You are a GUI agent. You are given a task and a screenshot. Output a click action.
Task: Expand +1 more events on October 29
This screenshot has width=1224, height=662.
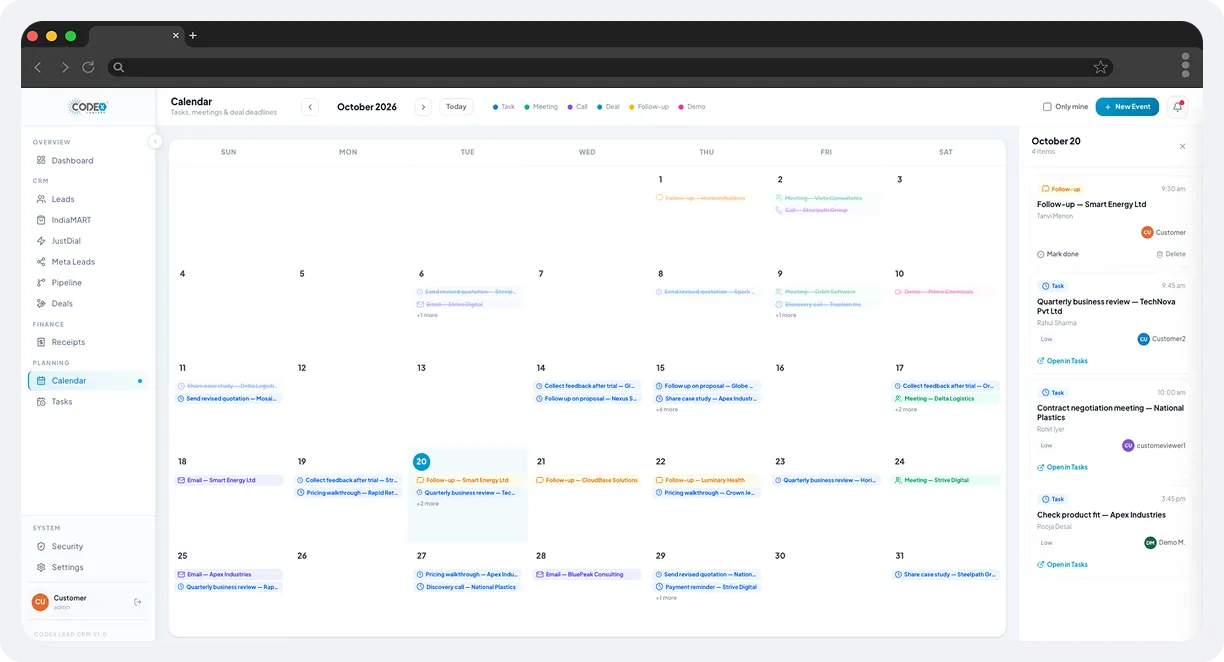[x=666, y=598]
